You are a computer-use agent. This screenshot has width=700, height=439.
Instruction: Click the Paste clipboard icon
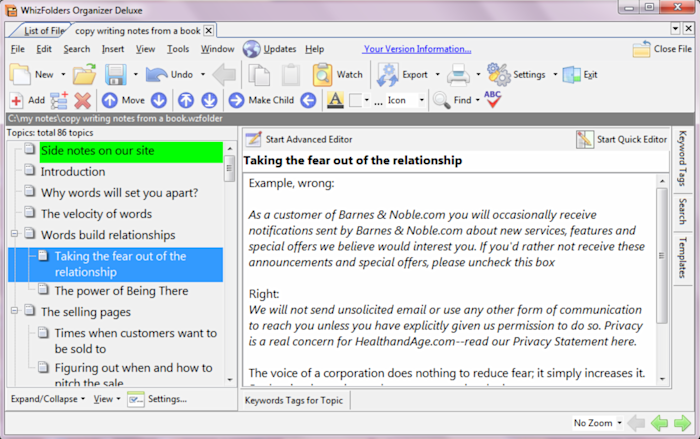tap(291, 74)
